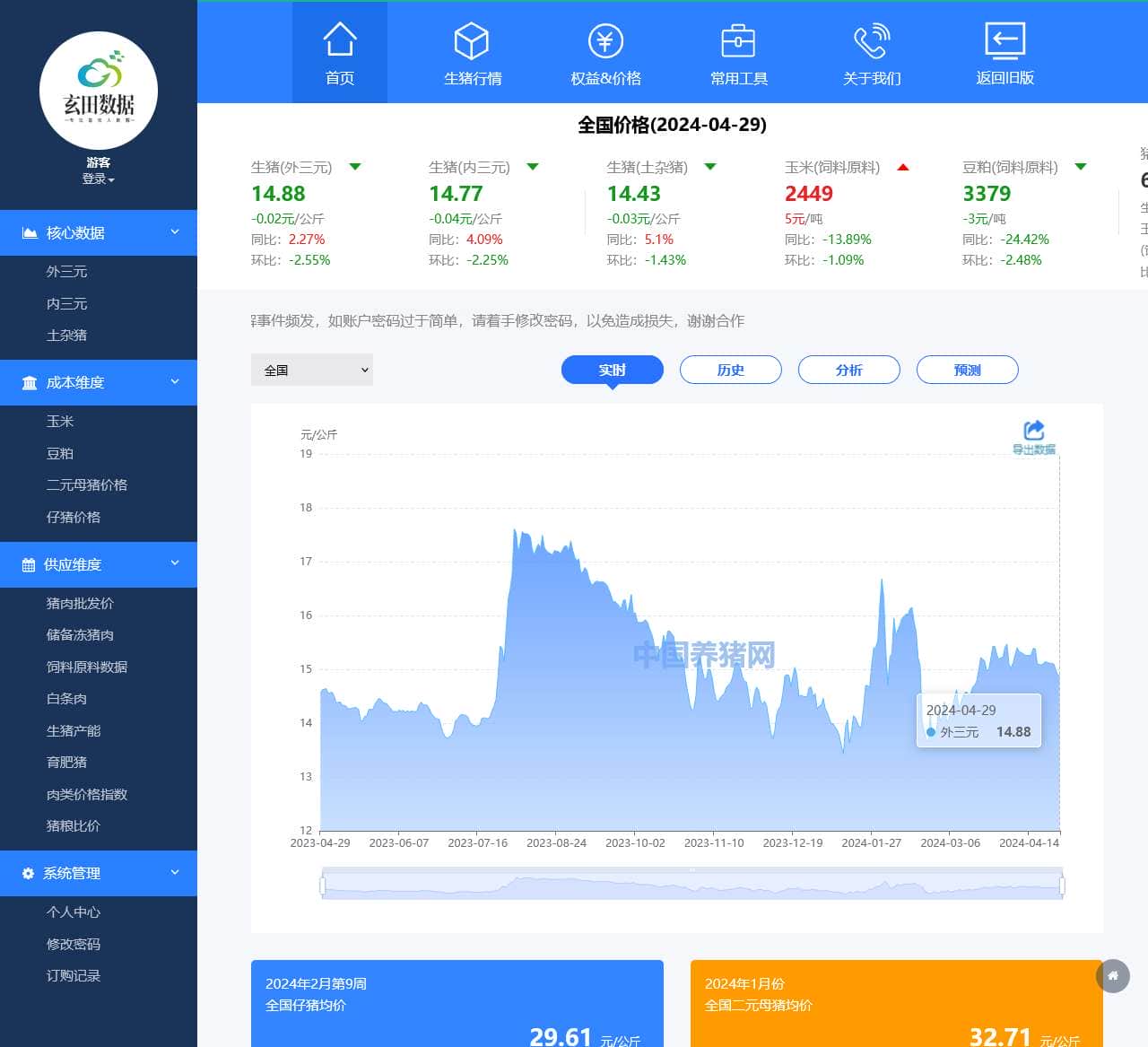Switch chart to 历史 history view
Viewport: 1148px width, 1047px height.
click(731, 370)
